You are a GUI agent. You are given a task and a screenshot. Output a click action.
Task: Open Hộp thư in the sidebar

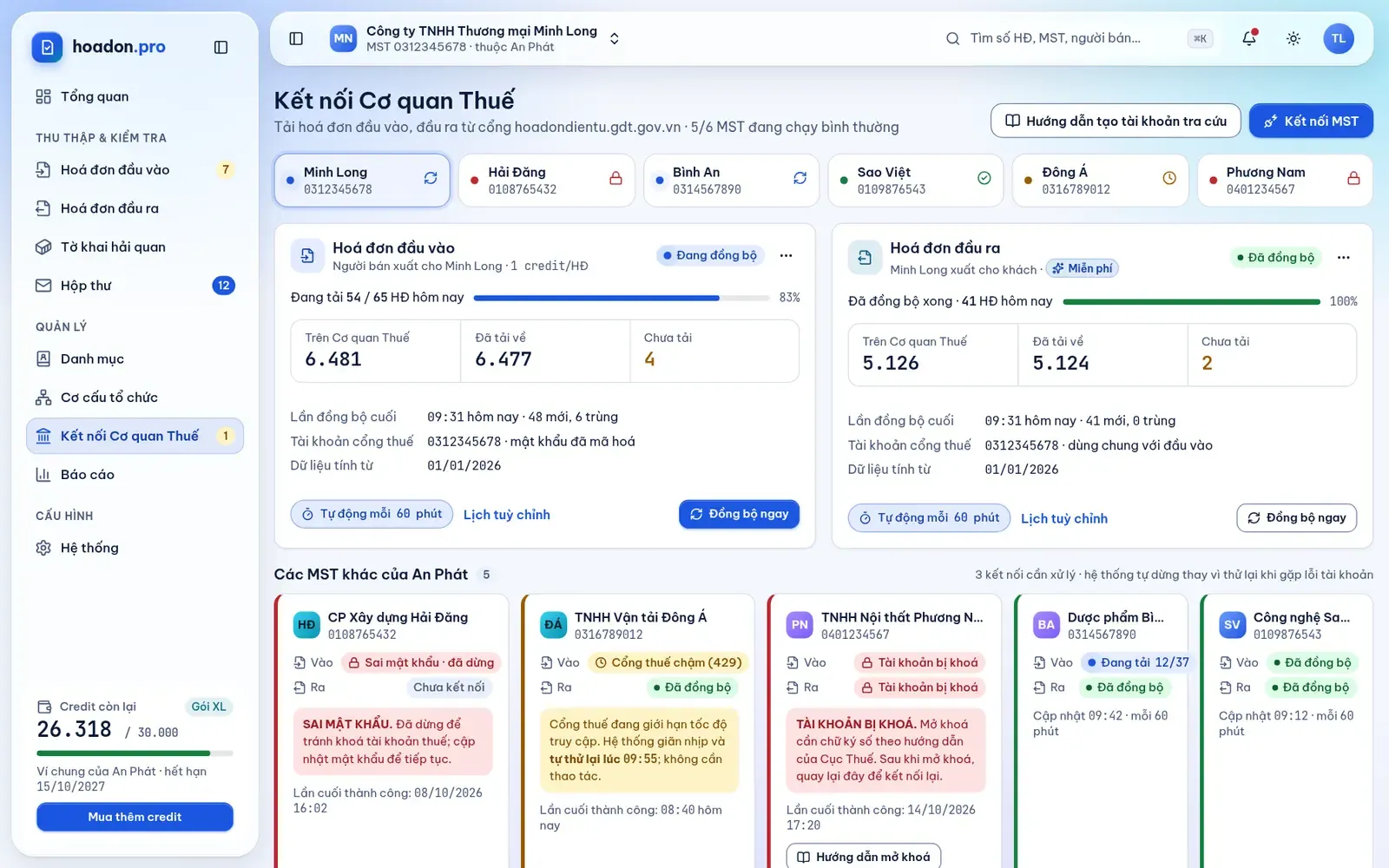click(135, 286)
